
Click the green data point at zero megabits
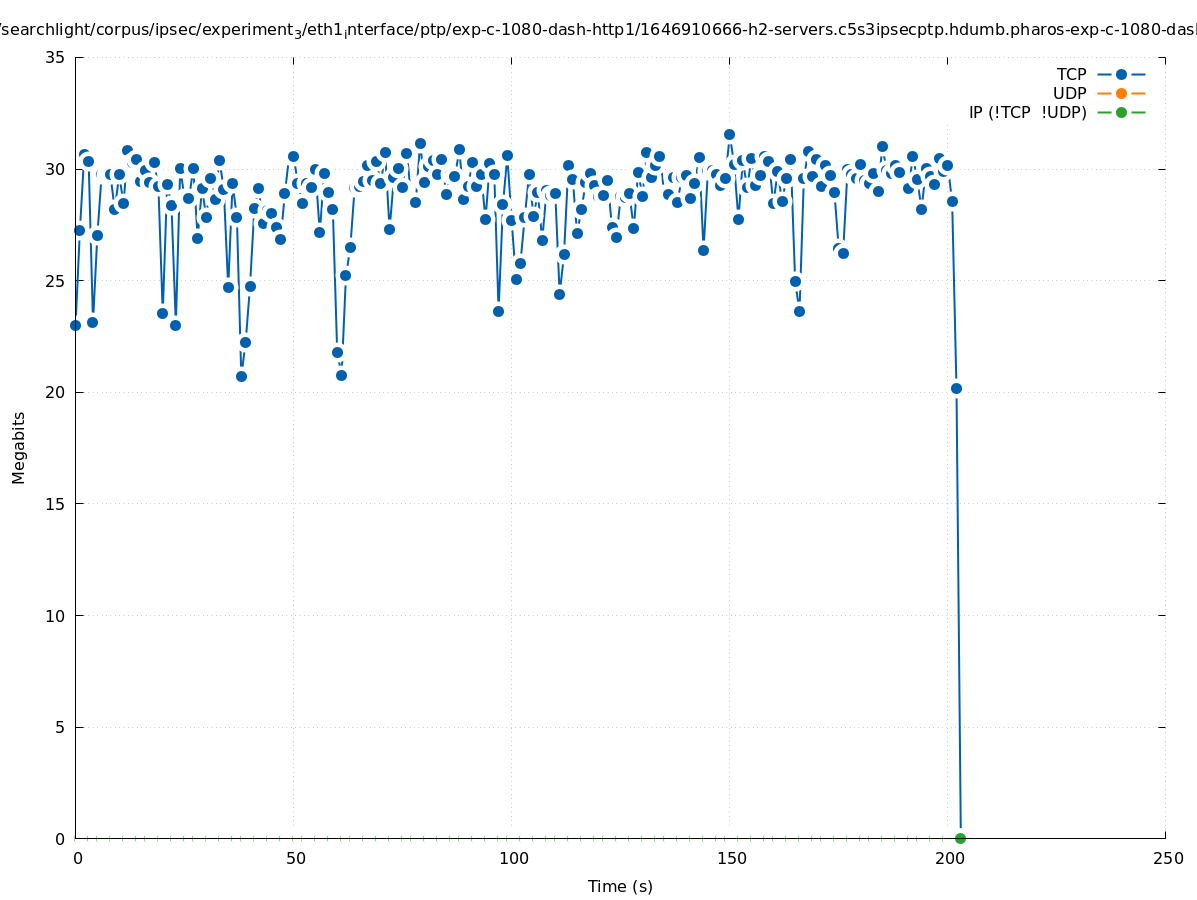[x=960, y=838]
